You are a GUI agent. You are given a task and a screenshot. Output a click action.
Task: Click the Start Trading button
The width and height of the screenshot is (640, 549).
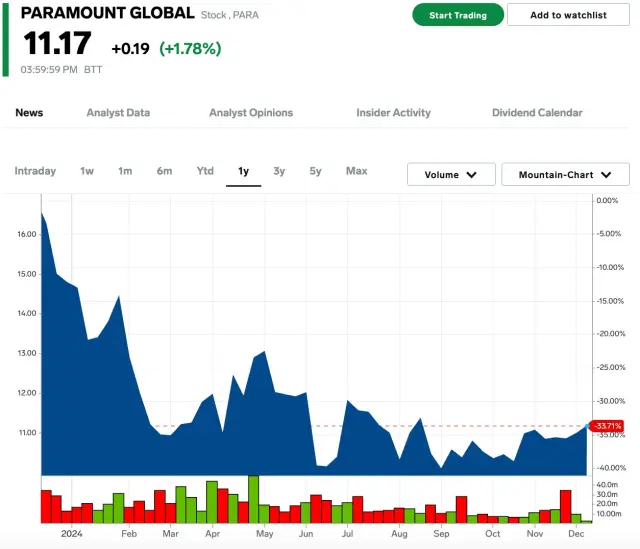(458, 15)
